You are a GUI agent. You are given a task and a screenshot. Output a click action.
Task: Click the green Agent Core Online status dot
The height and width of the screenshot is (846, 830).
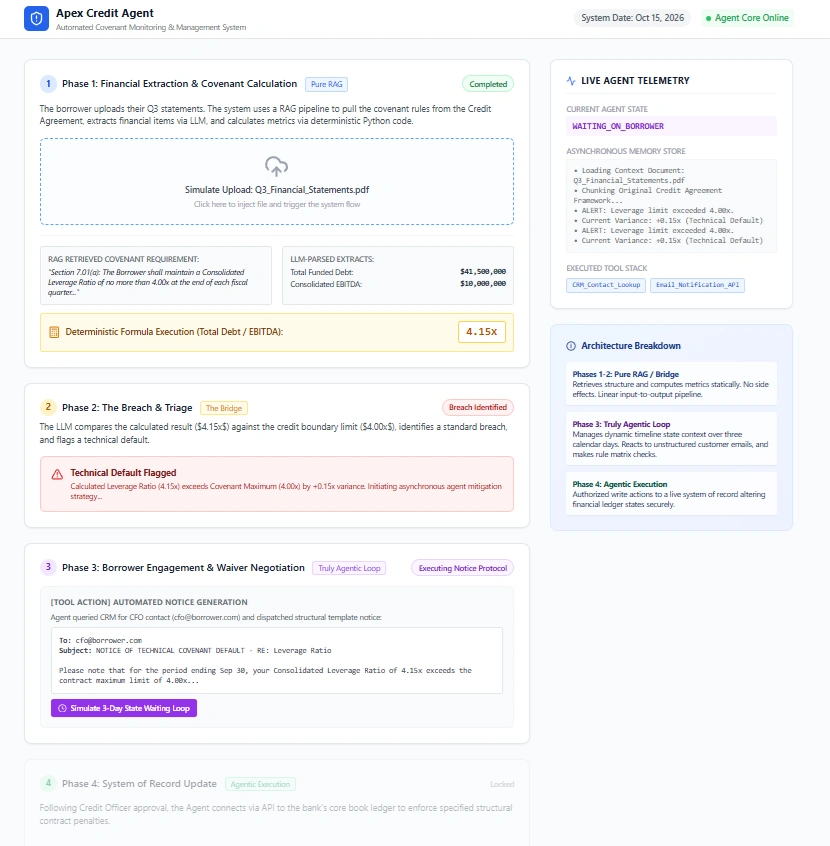[x=708, y=18]
